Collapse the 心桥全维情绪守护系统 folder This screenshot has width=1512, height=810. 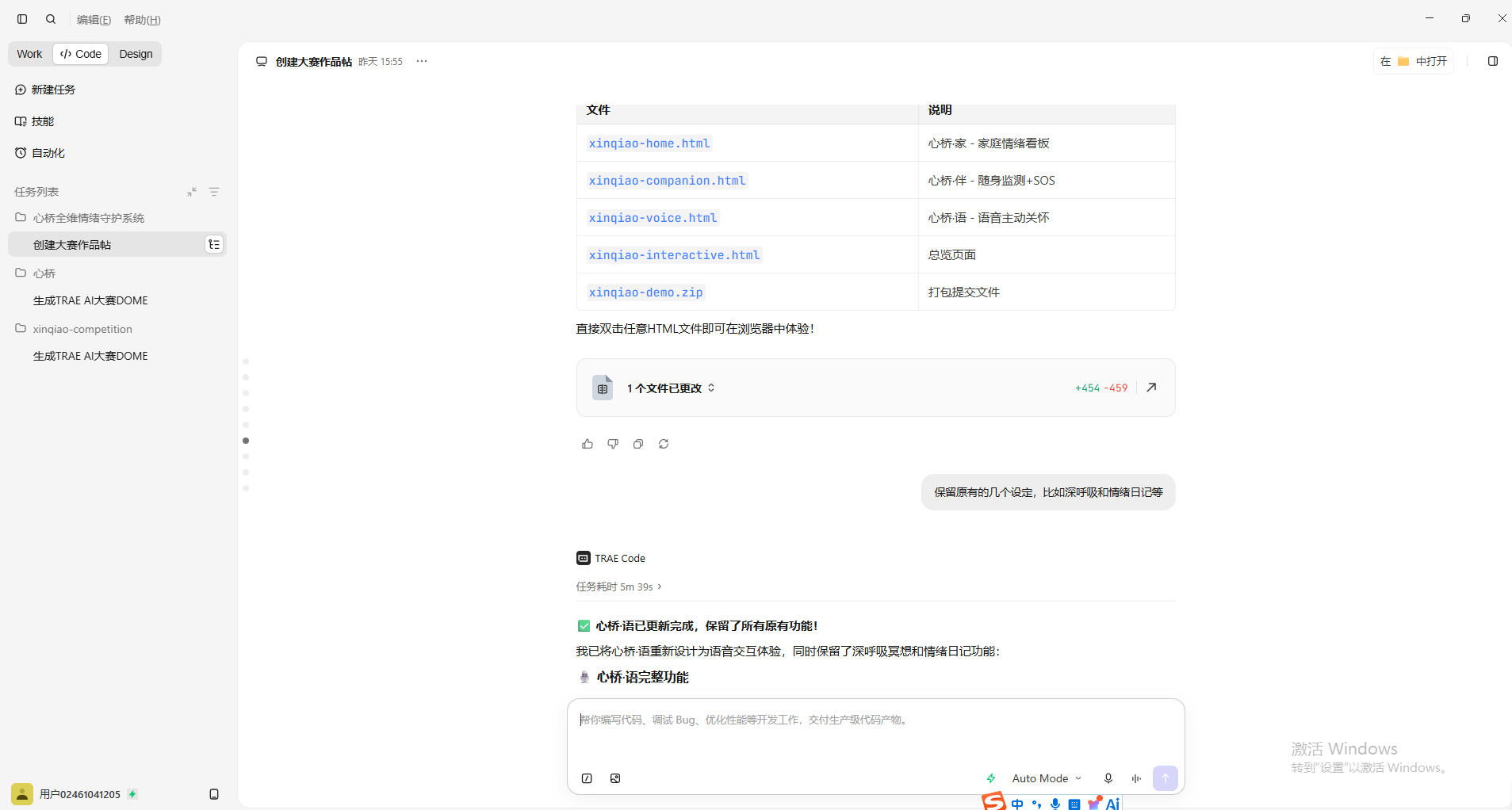point(80,218)
